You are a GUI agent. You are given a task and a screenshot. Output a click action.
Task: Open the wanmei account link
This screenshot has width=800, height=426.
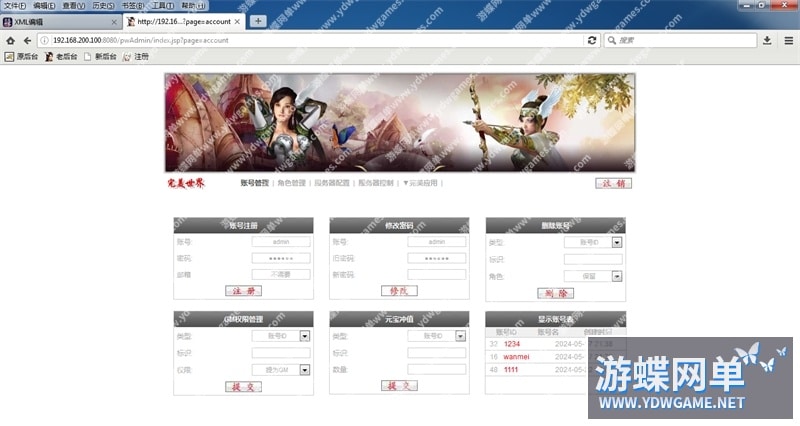516,356
